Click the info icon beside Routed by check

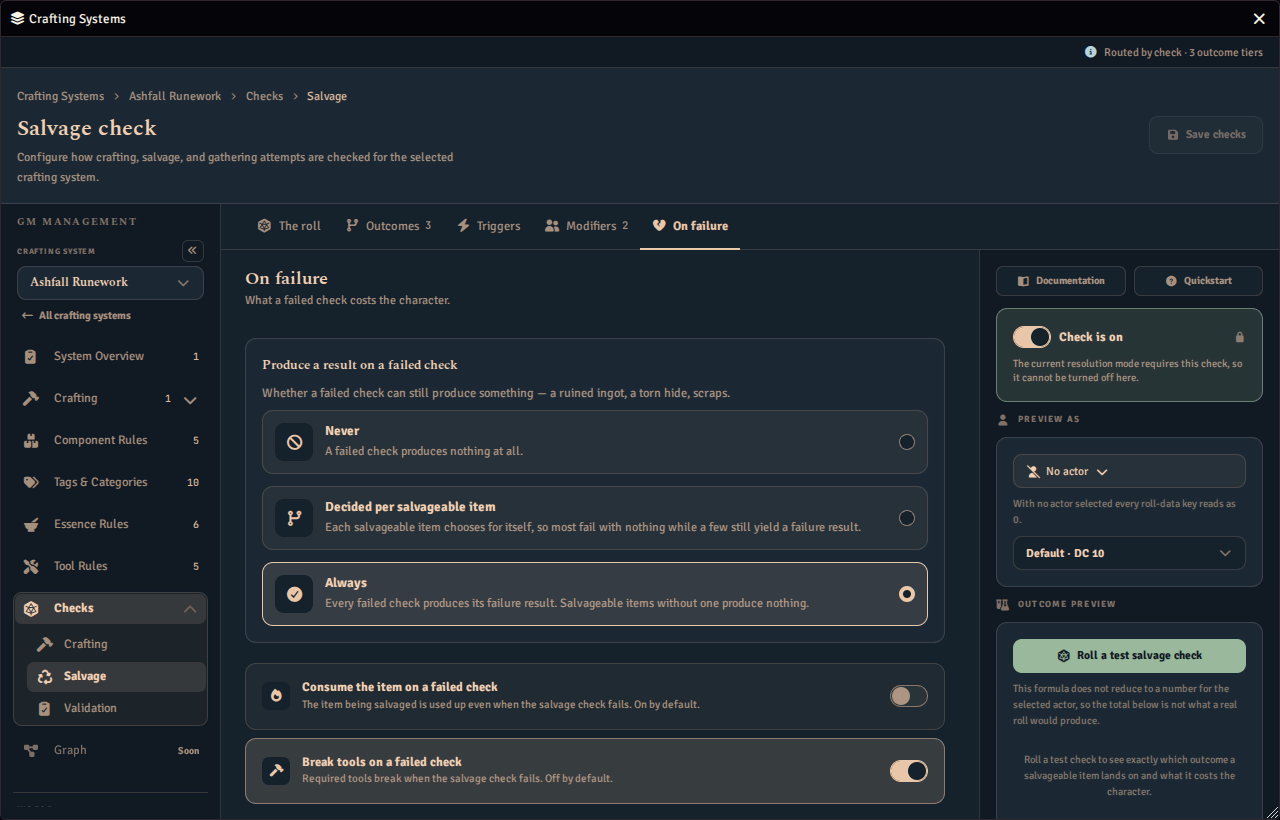(x=1091, y=52)
